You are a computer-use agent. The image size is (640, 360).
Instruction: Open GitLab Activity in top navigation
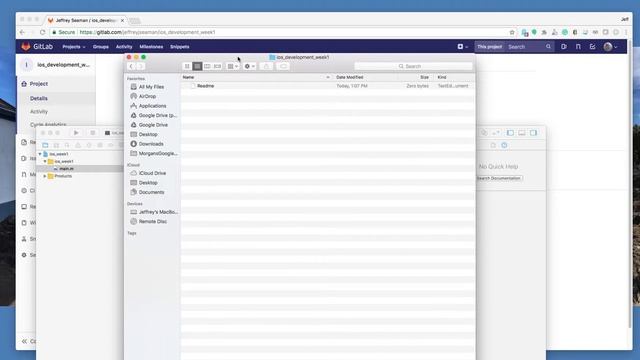[x=124, y=47]
